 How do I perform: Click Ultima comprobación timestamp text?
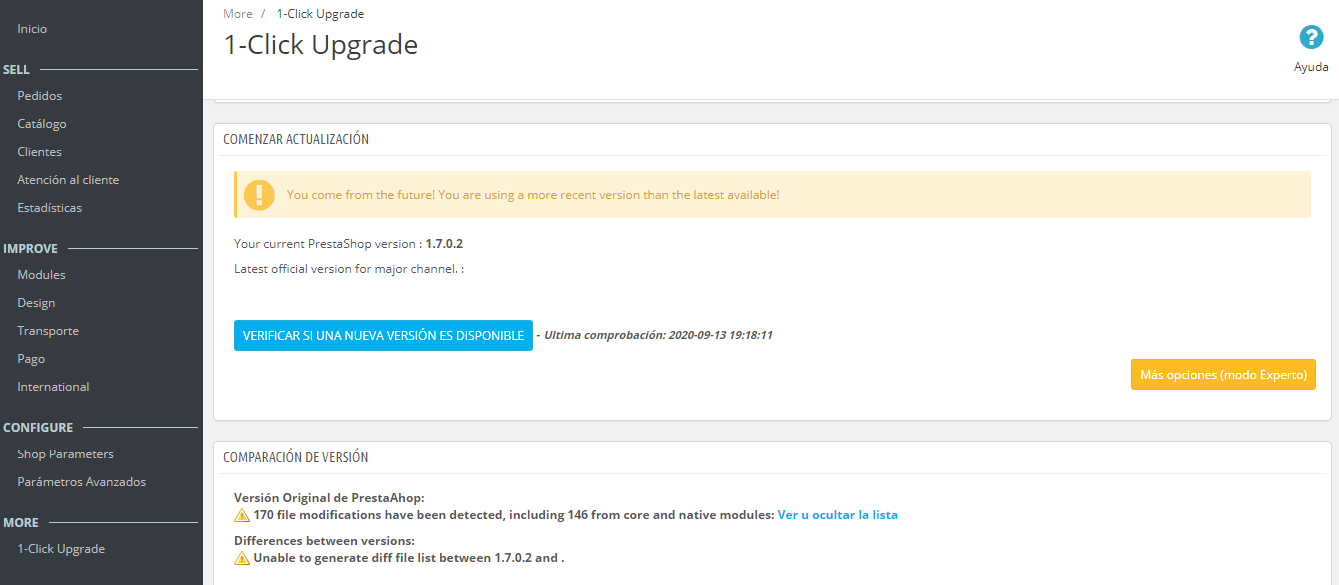pyautogui.click(x=658, y=335)
